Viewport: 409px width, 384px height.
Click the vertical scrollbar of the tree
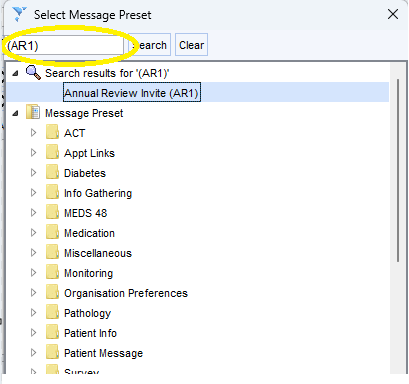point(398,170)
